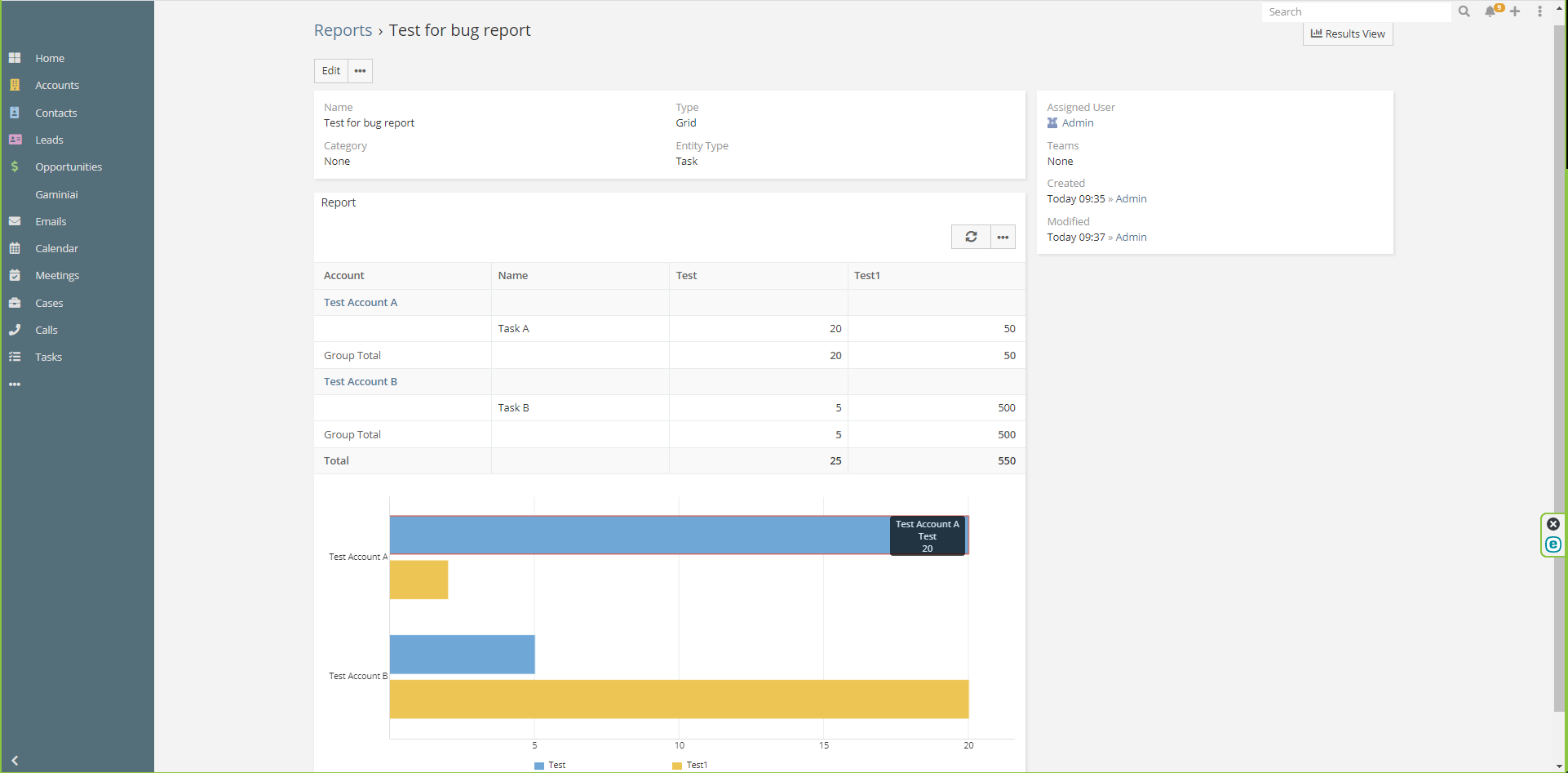The width and height of the screenshot is (1568, 773).
Task: Click the Calls phone icon
Action: point(15,330)
